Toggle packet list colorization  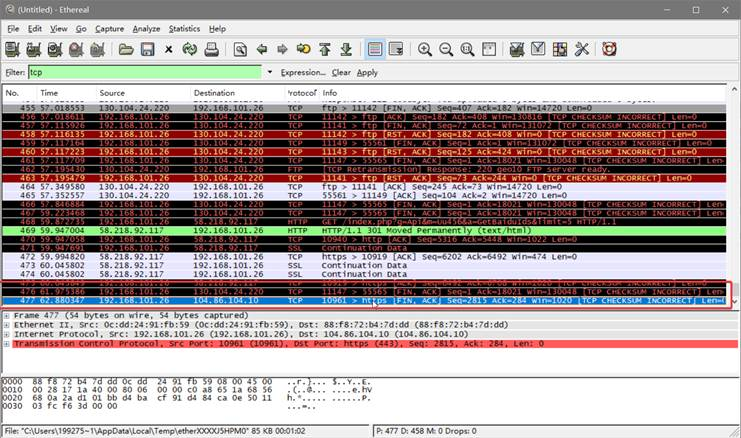[375, 49]
